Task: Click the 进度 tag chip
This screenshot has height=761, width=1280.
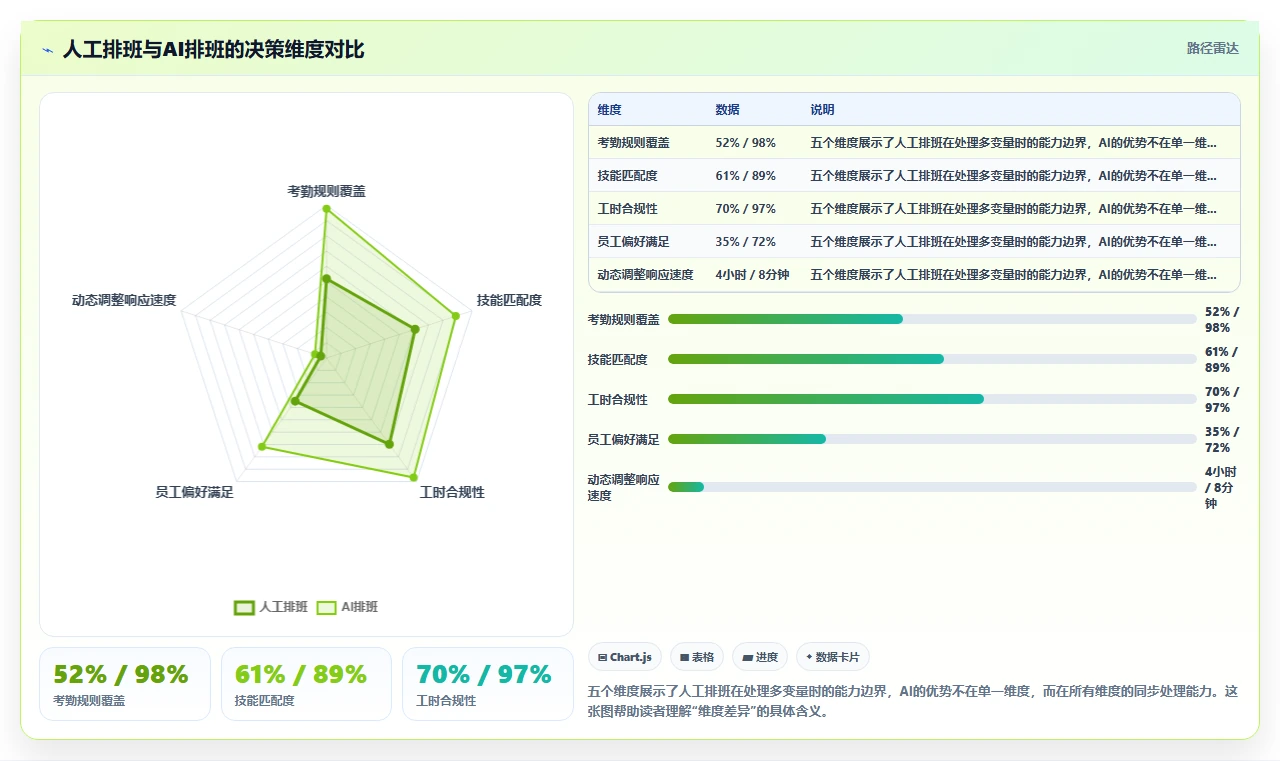Action: [760, 657]
